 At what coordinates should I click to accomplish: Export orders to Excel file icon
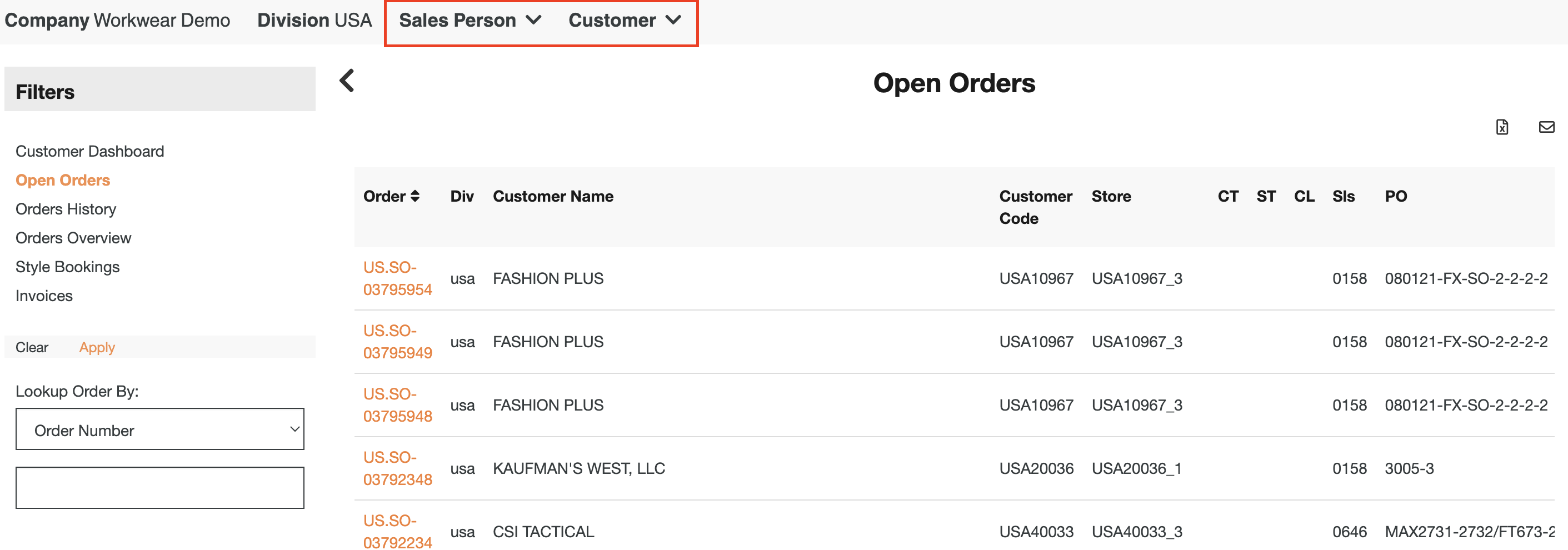point(1502,127)
